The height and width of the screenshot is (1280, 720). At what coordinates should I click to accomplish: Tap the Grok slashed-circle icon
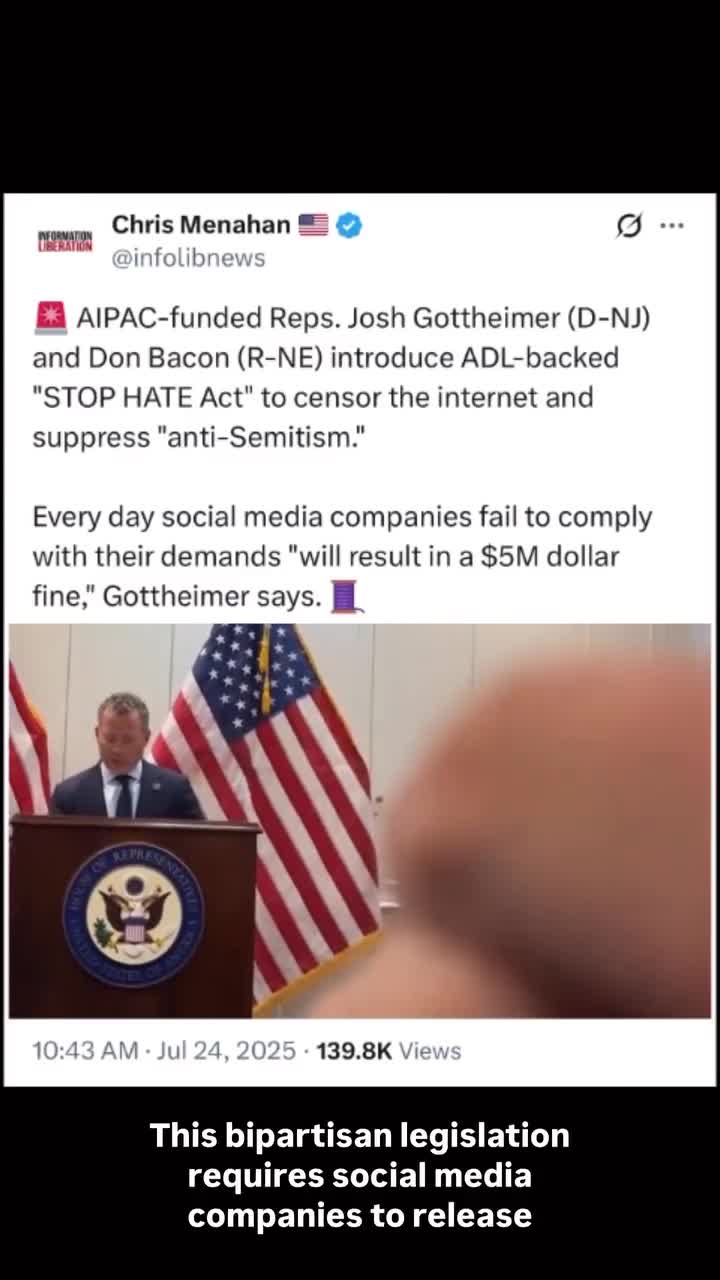628,227
